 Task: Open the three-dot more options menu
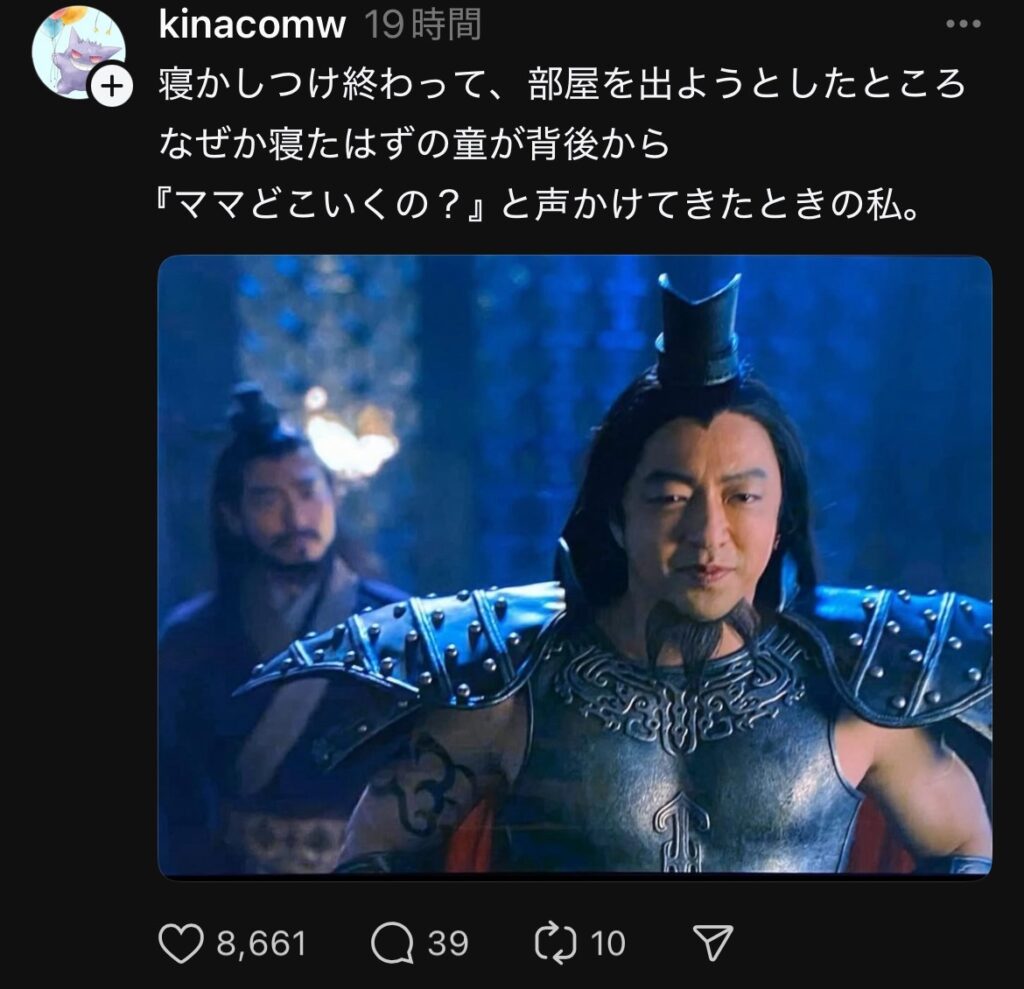(x=963, y=24)
